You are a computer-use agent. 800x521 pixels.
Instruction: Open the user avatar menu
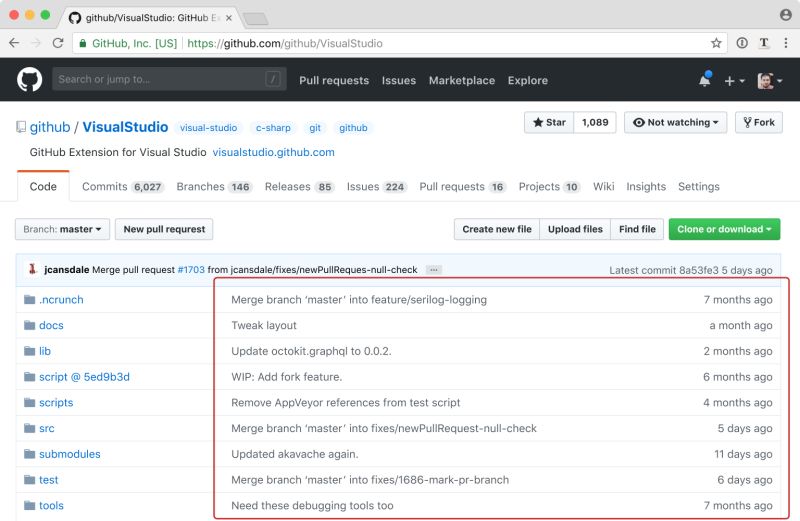(x=769, y=80)
